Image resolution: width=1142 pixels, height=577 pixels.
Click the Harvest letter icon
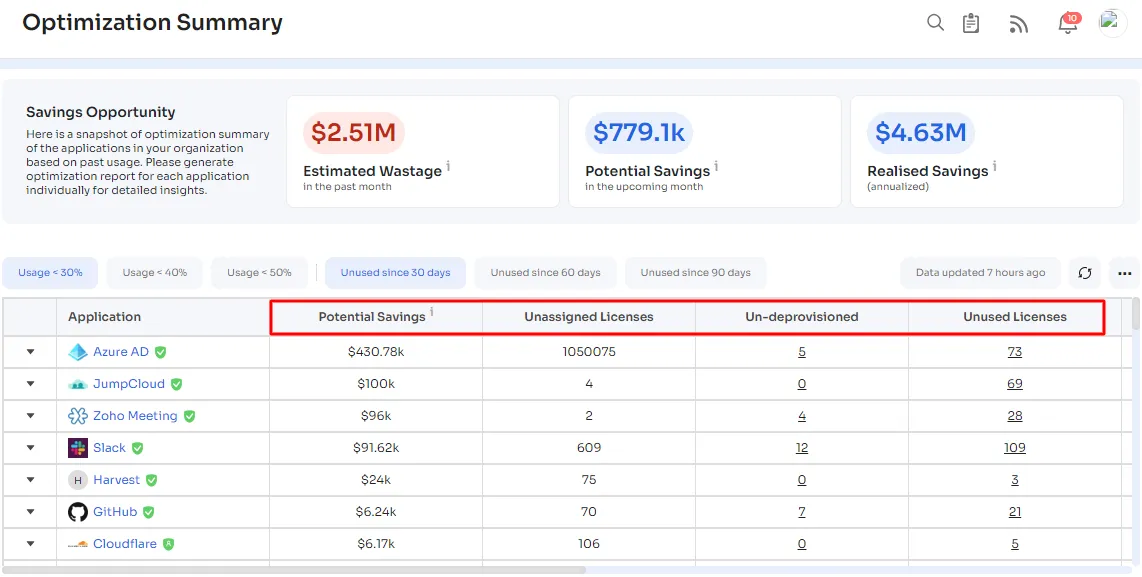coord(78,480)
